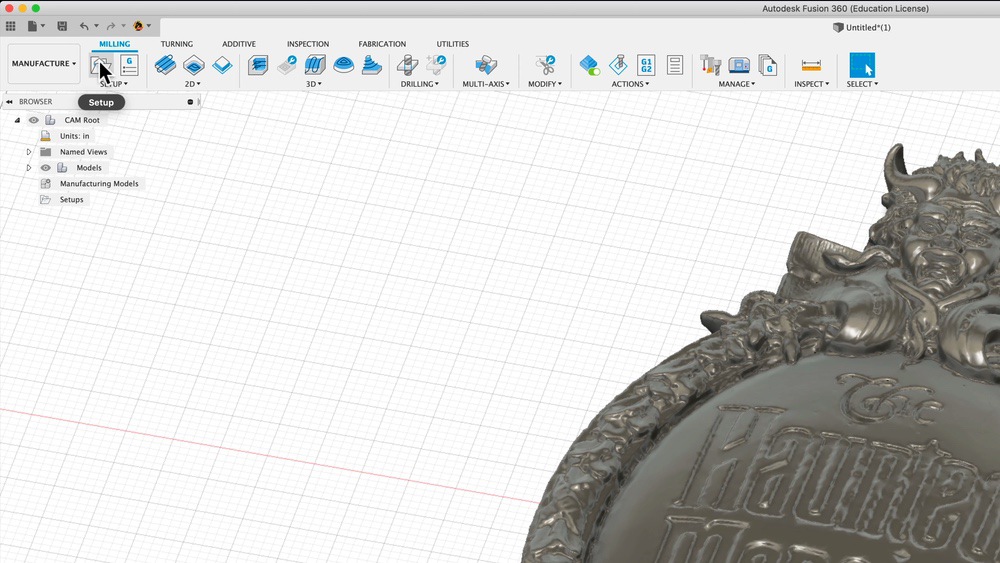Select the Hole Recognition tool
The width and height of the screenshot is (1000, 563).
(436, 65)
